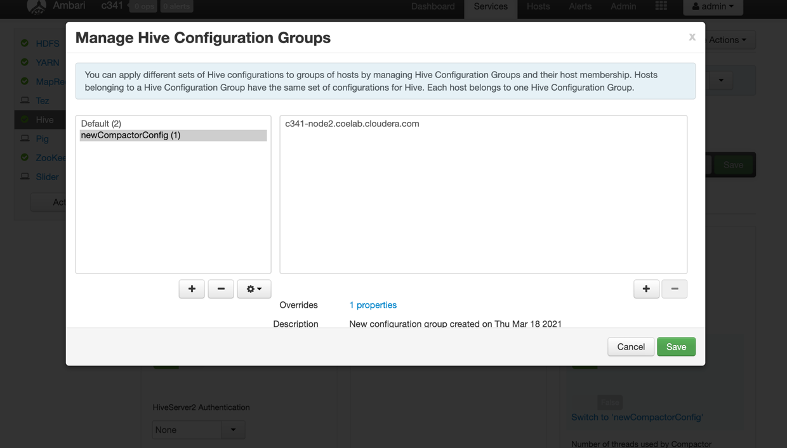This screenshot has height=448, width=788.
Task: Save the Hive configuration groups
Action: click(676, 346)
